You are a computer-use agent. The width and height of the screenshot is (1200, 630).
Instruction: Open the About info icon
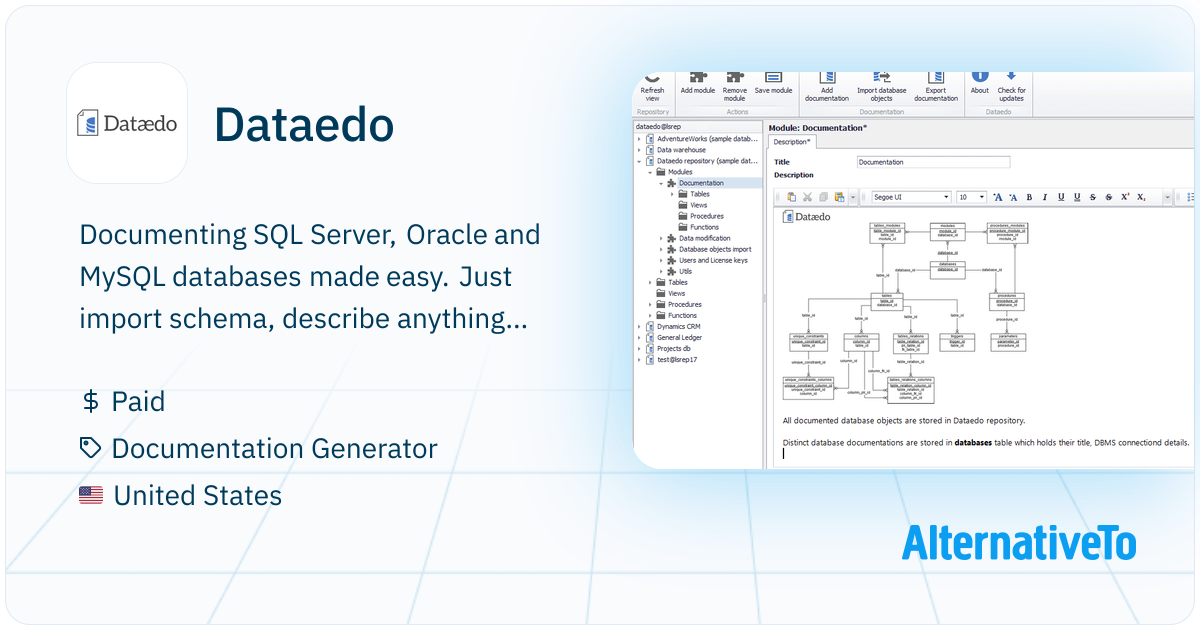[980, 76]
